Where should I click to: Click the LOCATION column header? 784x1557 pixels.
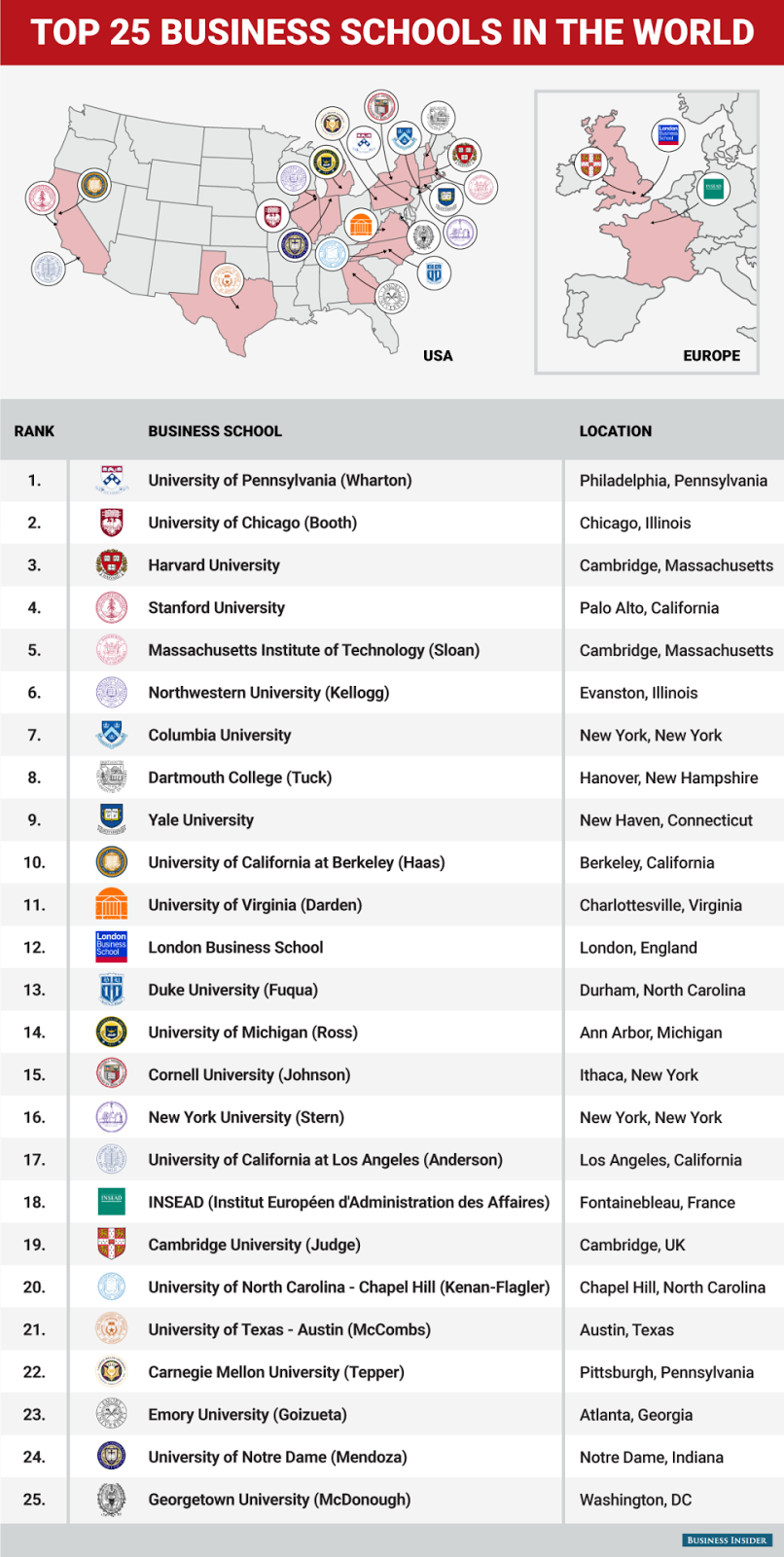pyautogui.click(x=616, y=431)
